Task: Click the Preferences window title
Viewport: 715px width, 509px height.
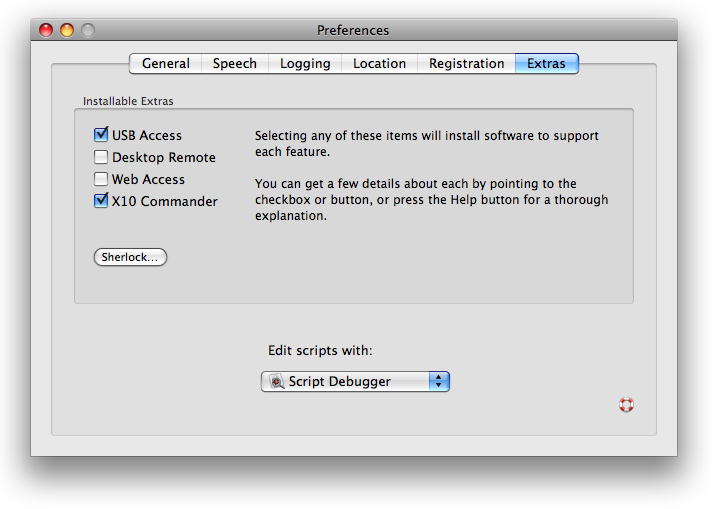Action: [353, 30]
